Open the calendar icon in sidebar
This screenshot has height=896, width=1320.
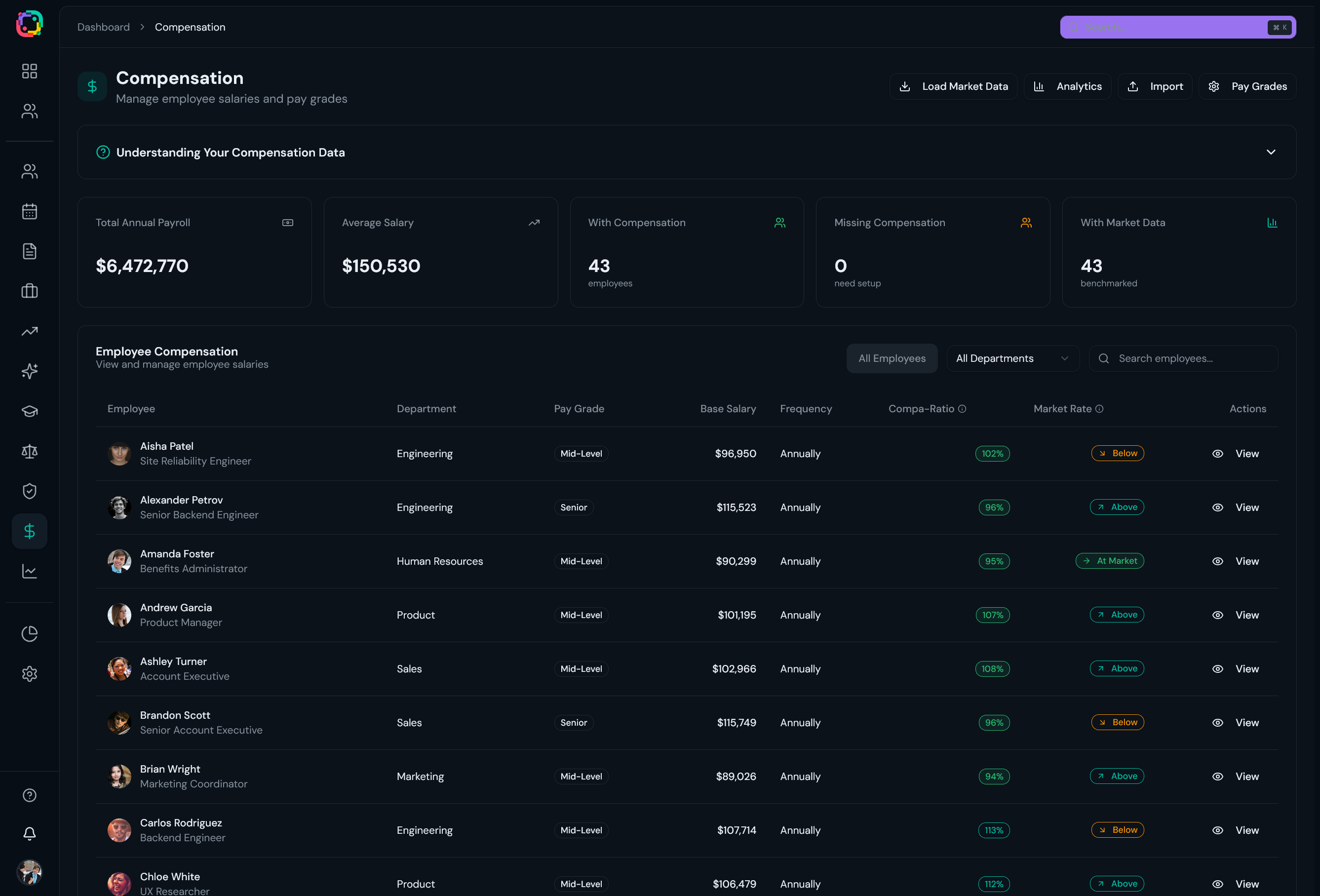point(30,211)
